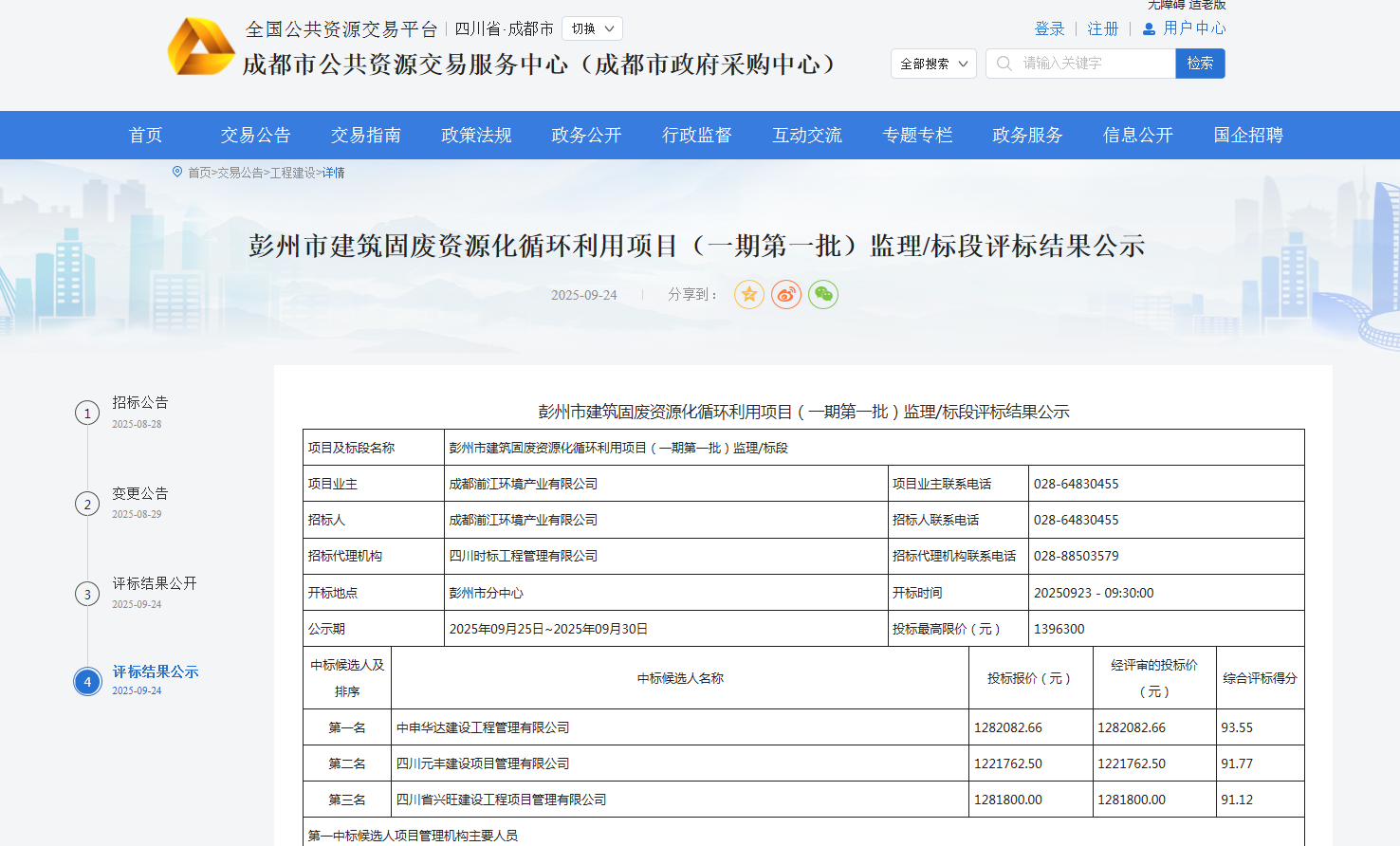Select step 4 circle for 评标结果公示
The width and height of the screenshot is (1400, 846).
[x=87, y=681]
